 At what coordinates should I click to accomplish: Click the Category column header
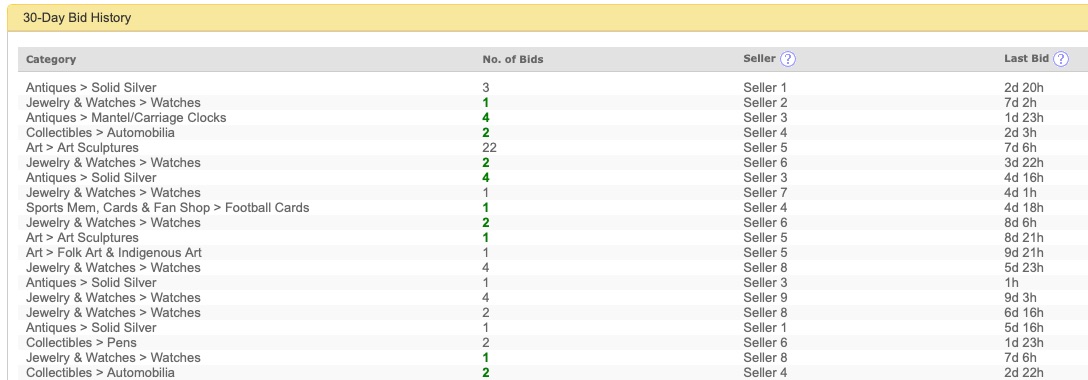(51, 60)
